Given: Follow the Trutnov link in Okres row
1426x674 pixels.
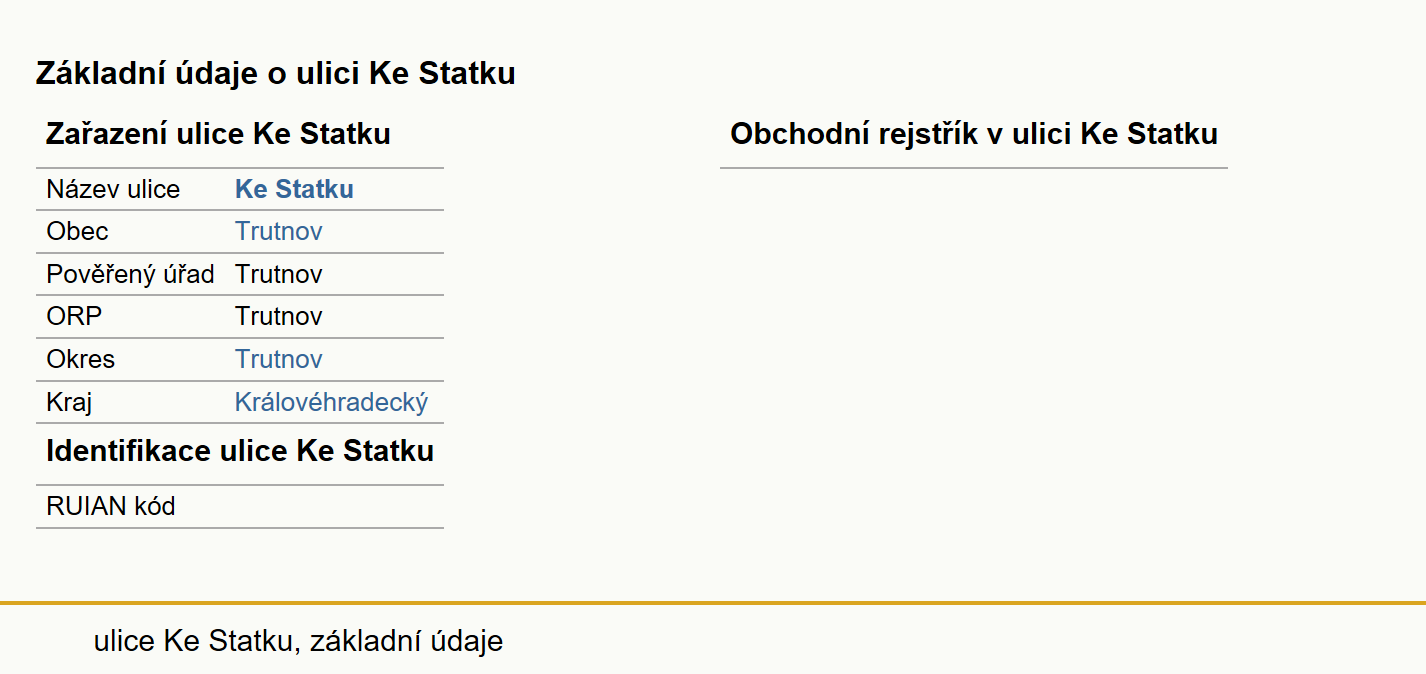Looking at the screenshot, I should [x=279, y=359].
